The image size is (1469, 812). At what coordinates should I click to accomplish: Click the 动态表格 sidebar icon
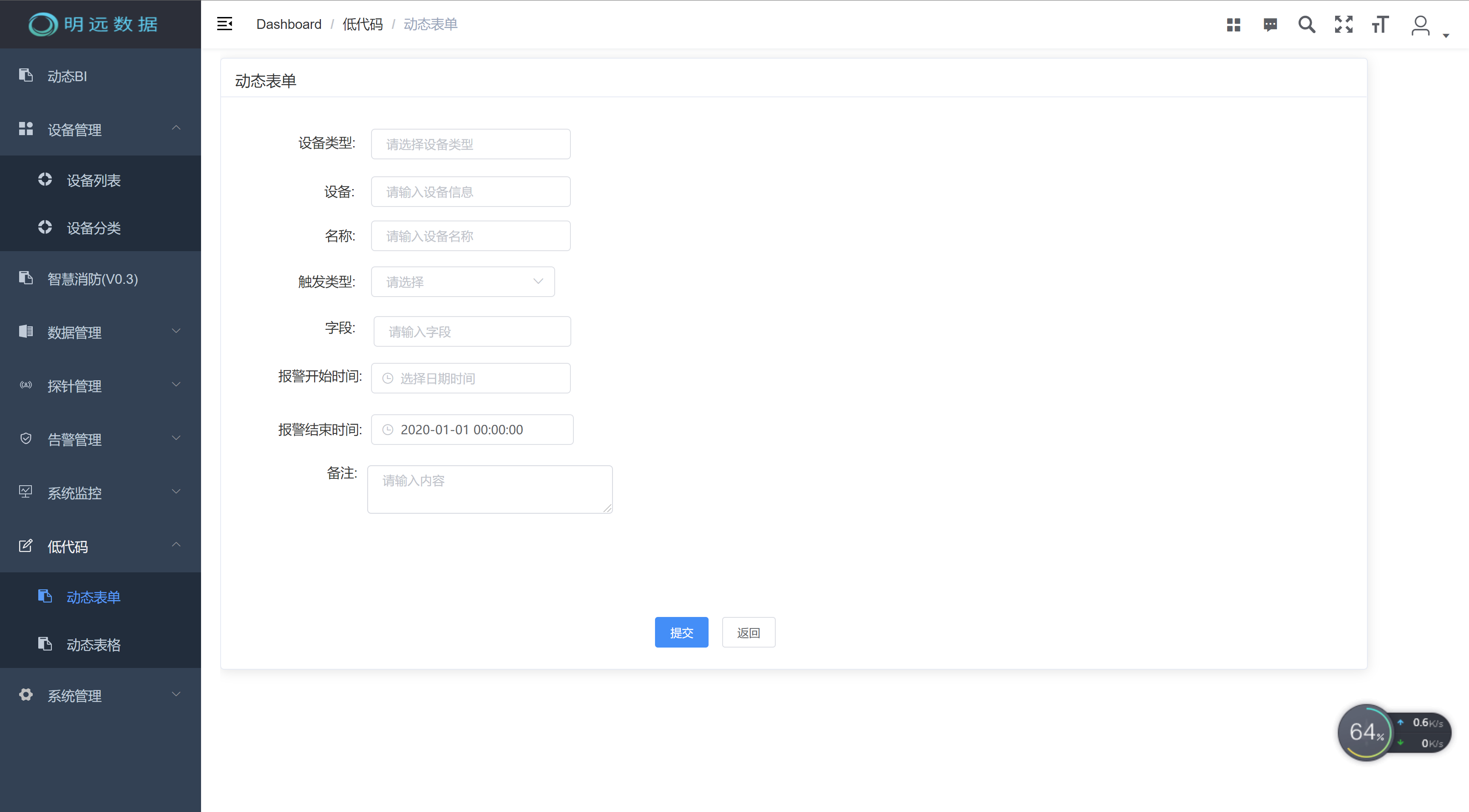(45, 644)
